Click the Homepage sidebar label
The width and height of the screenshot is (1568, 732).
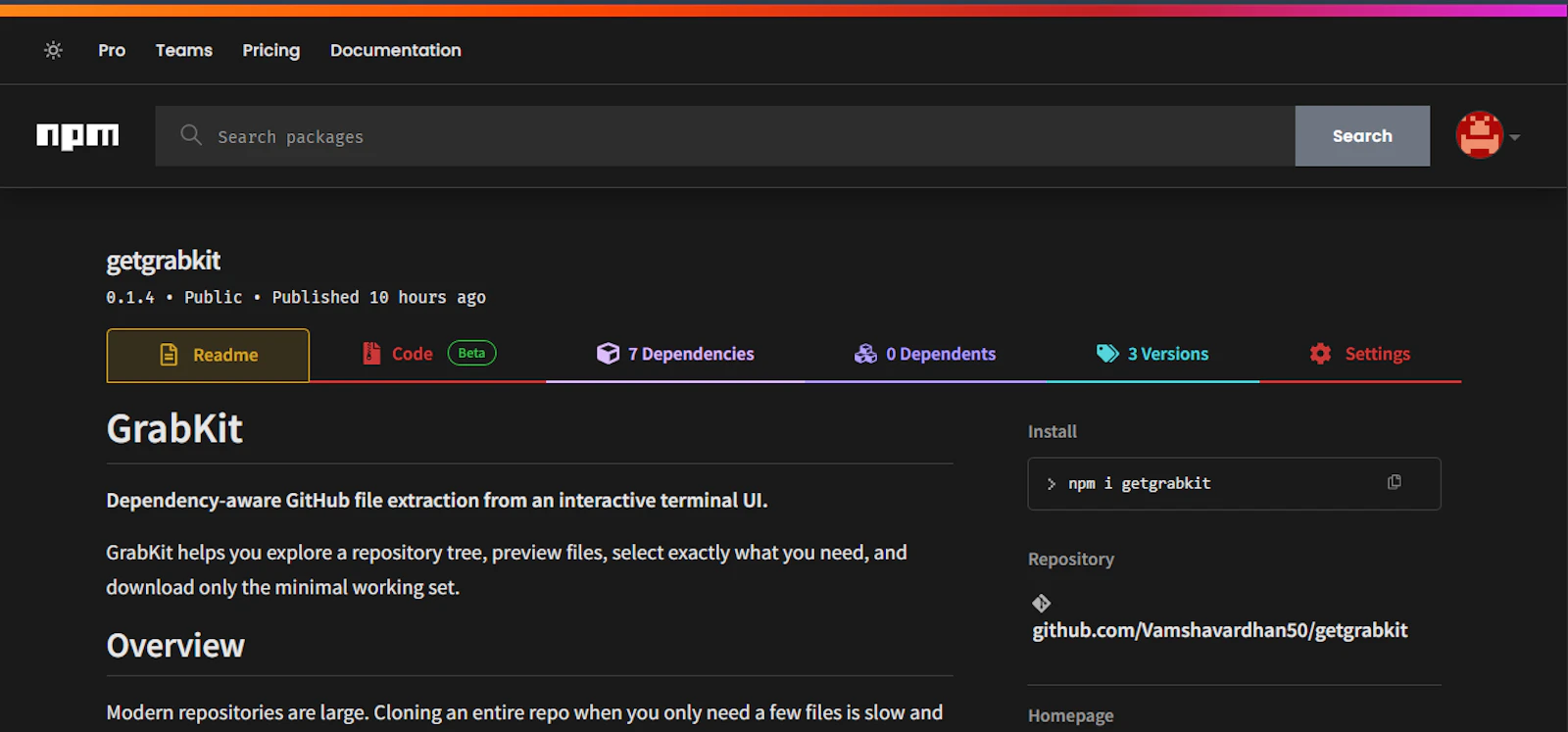[1070, 715]
